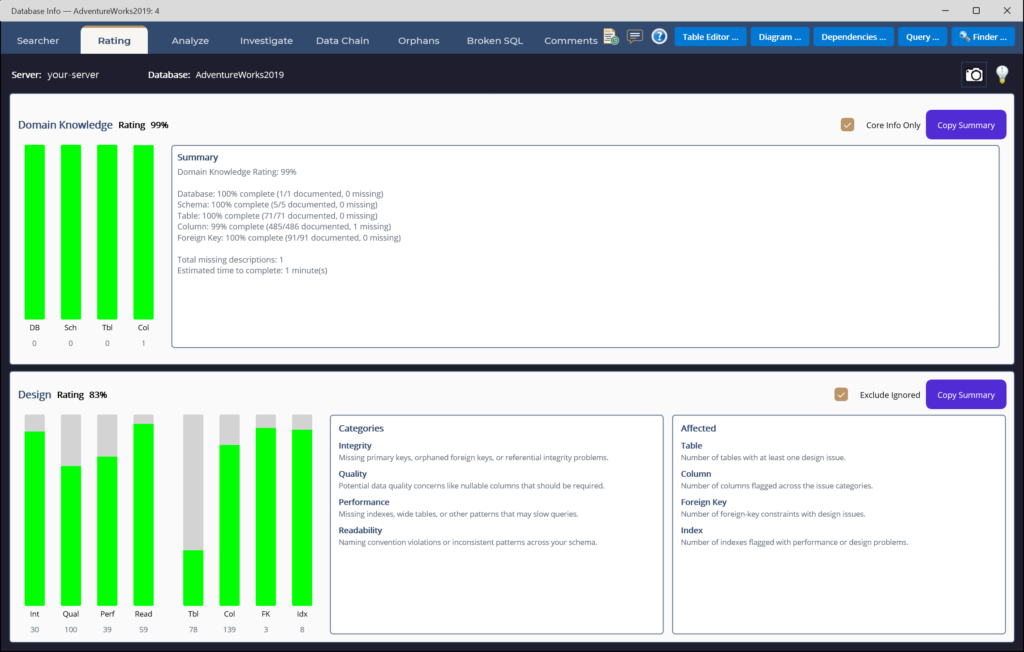Open the Broken SQL tab
This screenshot has width=1024, height=652.
(494, 41)
